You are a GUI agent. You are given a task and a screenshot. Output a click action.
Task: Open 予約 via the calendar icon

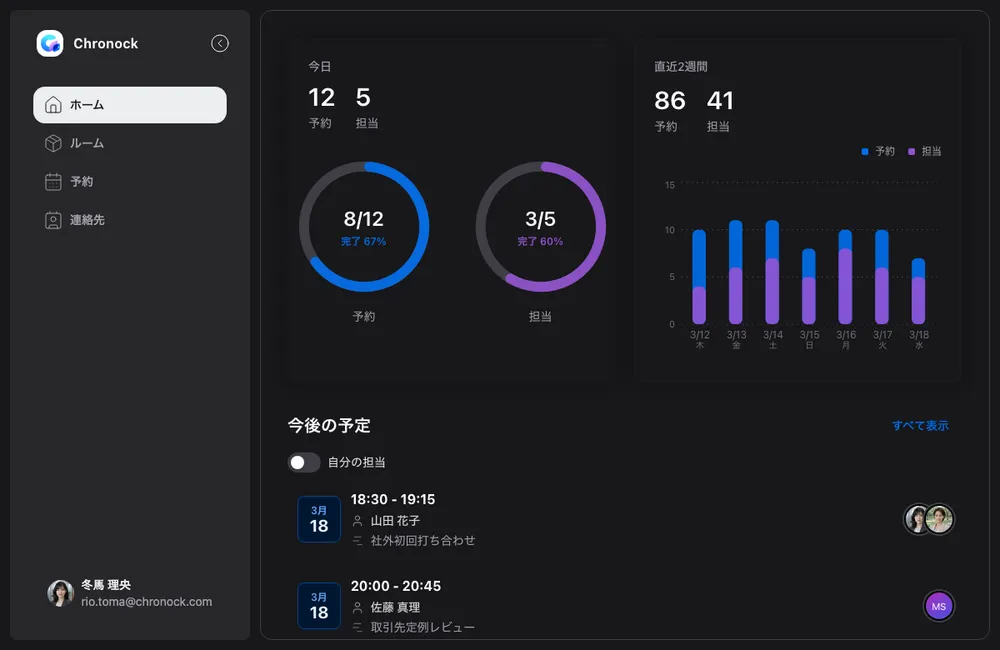[x=54, y=182]
